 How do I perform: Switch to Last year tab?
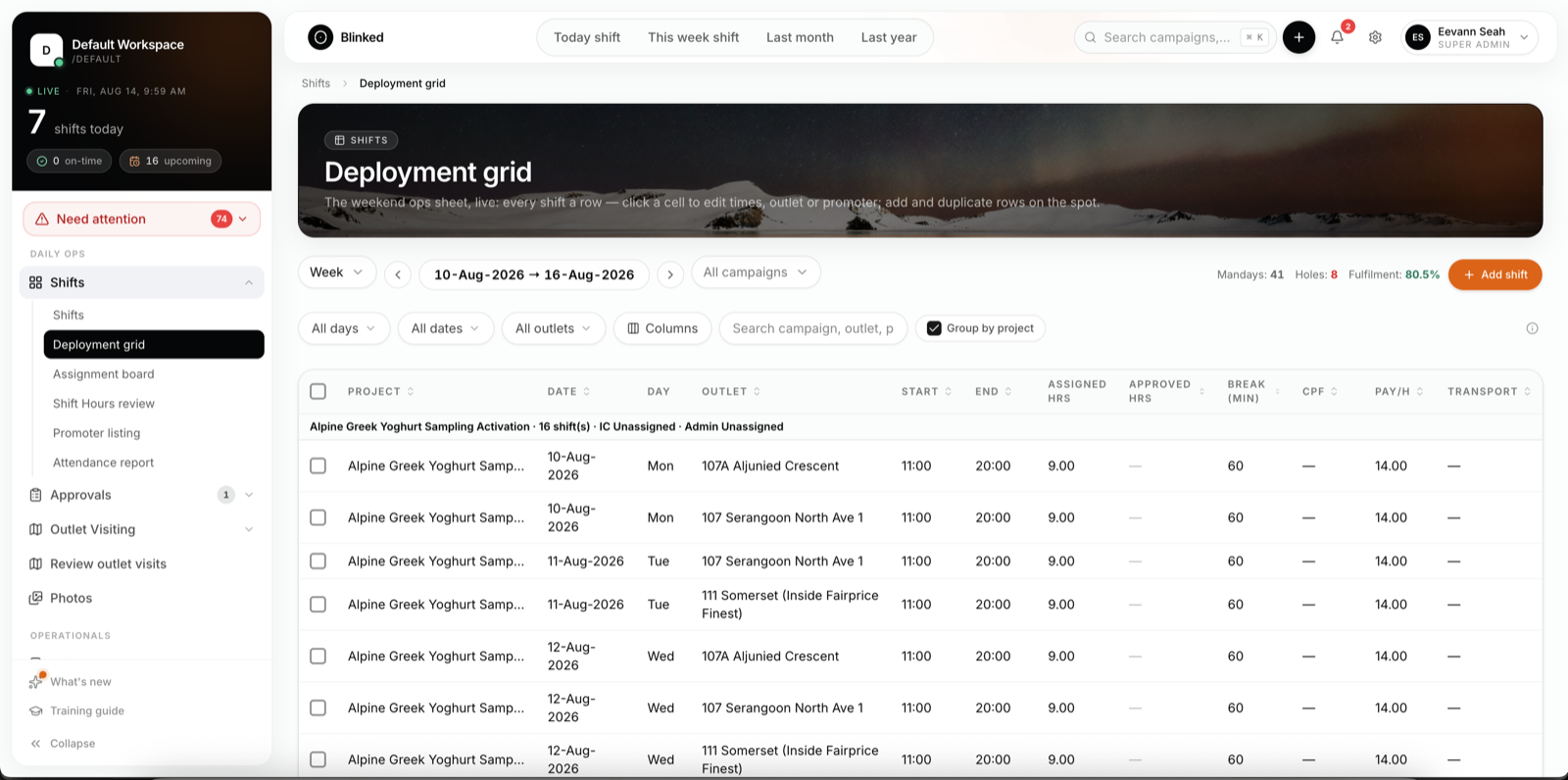889,37
